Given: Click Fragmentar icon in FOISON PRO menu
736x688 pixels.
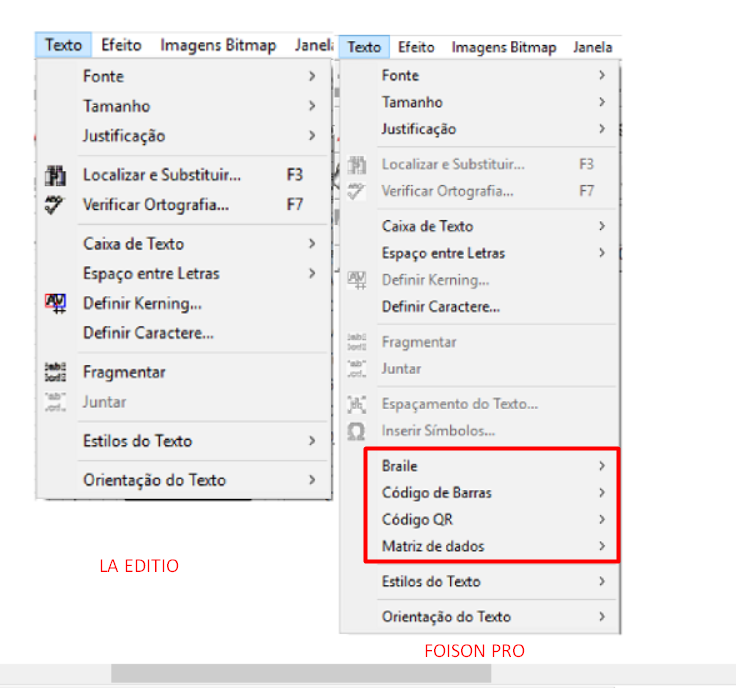Looking at the screenshot, I should (x=357, y=342).
